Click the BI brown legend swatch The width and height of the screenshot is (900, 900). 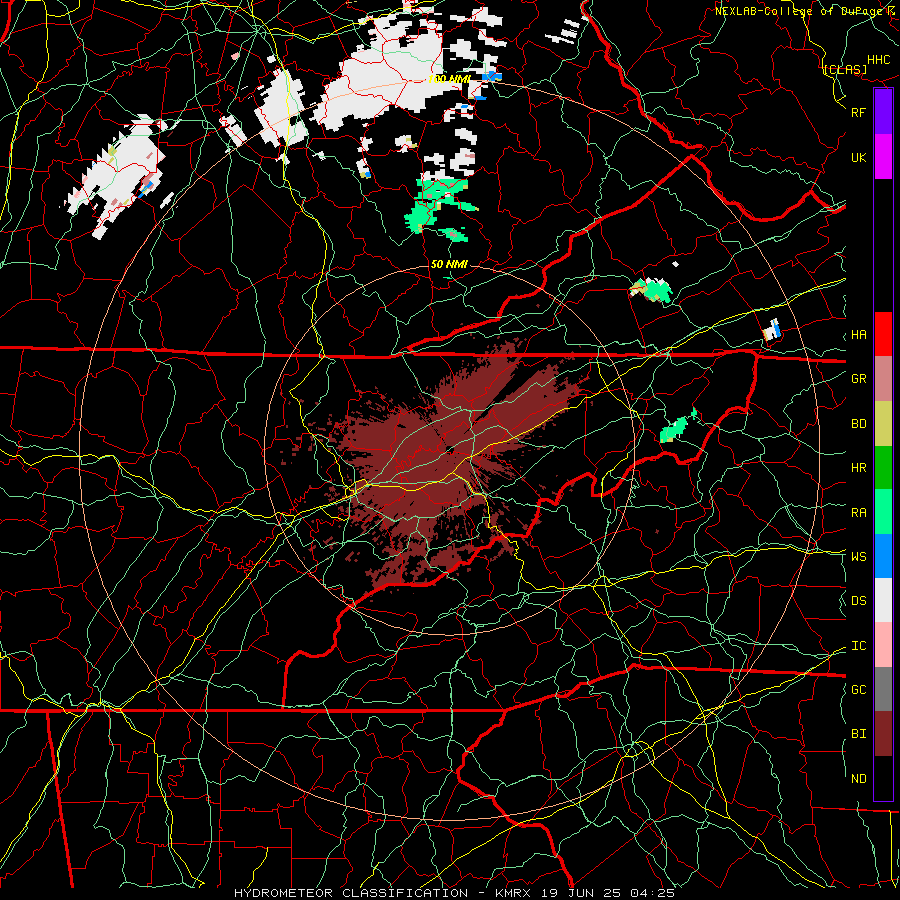(883, 734)
